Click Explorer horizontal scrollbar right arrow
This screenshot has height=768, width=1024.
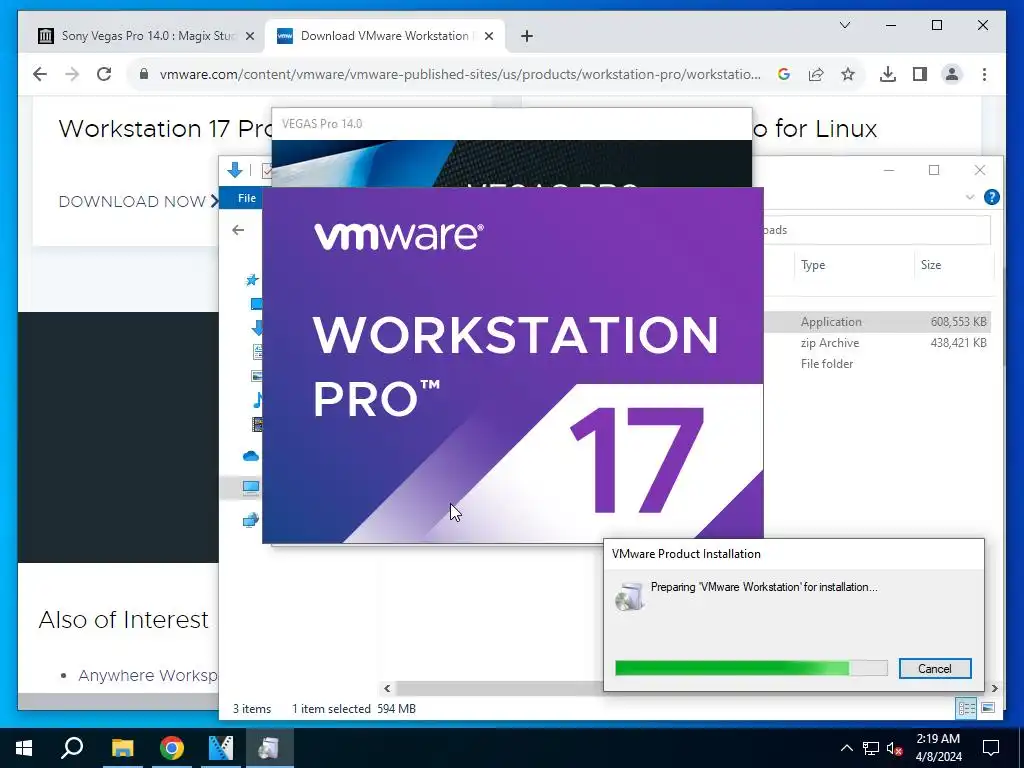(994, 688)
